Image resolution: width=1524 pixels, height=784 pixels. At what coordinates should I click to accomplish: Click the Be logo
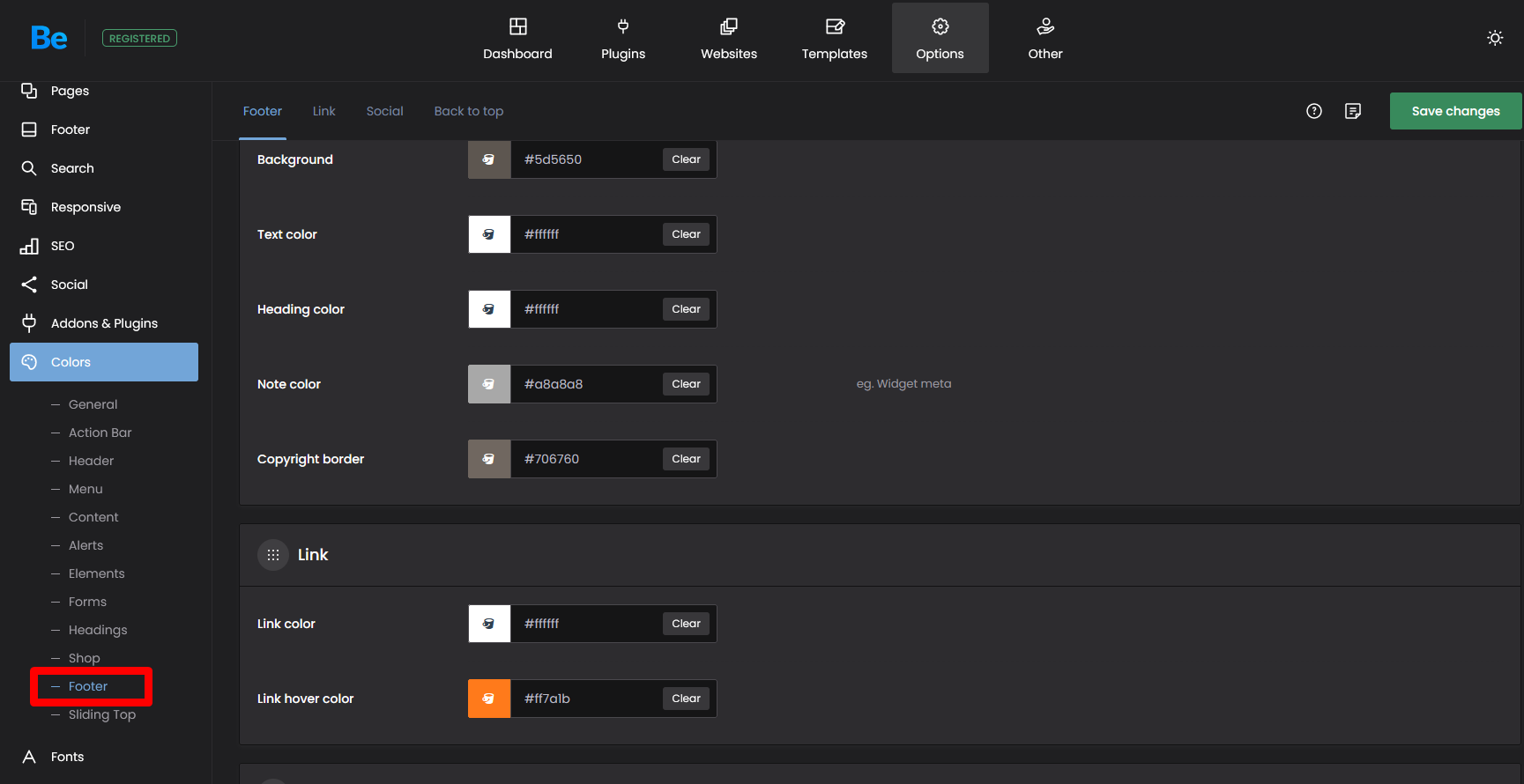tap(48, 38)
